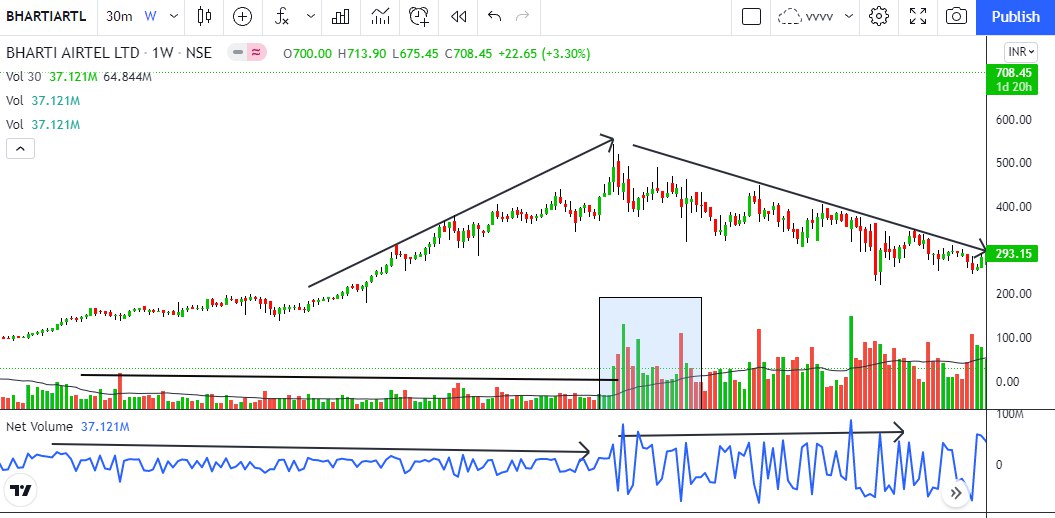Toggle the pink approximate-data indicator
This screenshot has width=1055, height=518.
pos(256,52)
